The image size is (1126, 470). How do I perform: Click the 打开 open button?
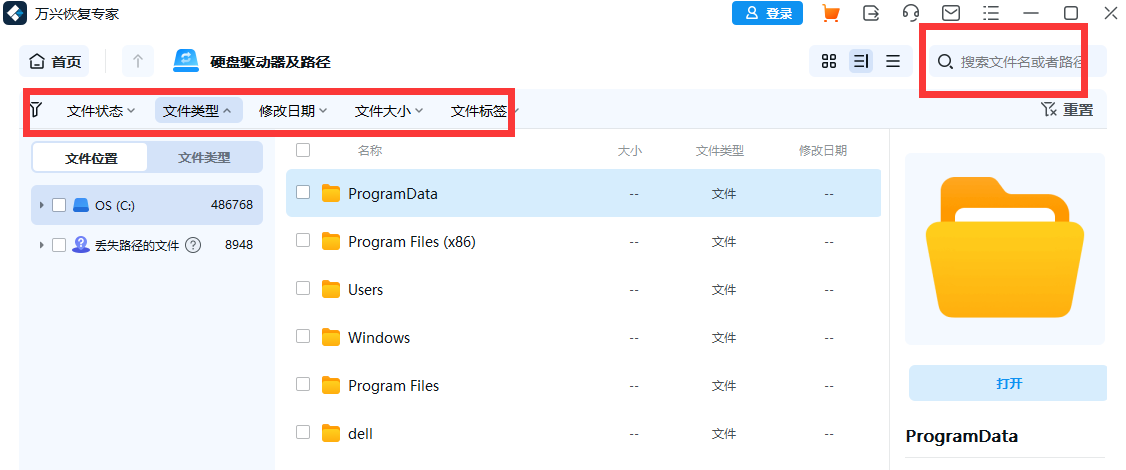pos(1008,383)
